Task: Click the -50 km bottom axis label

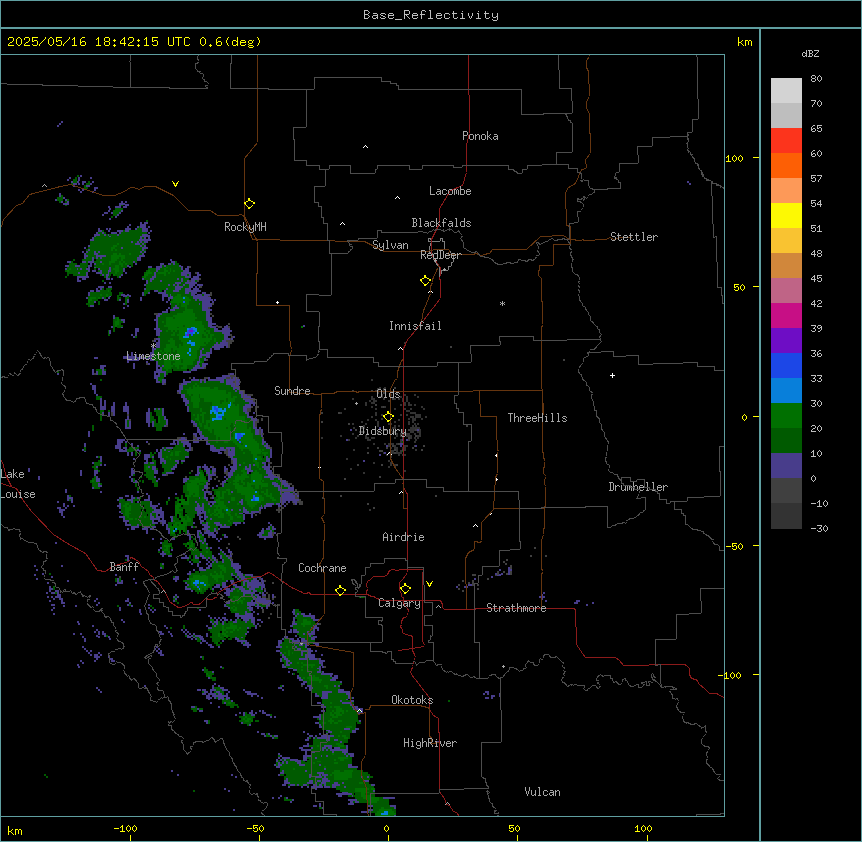Action: pos(255,828)
